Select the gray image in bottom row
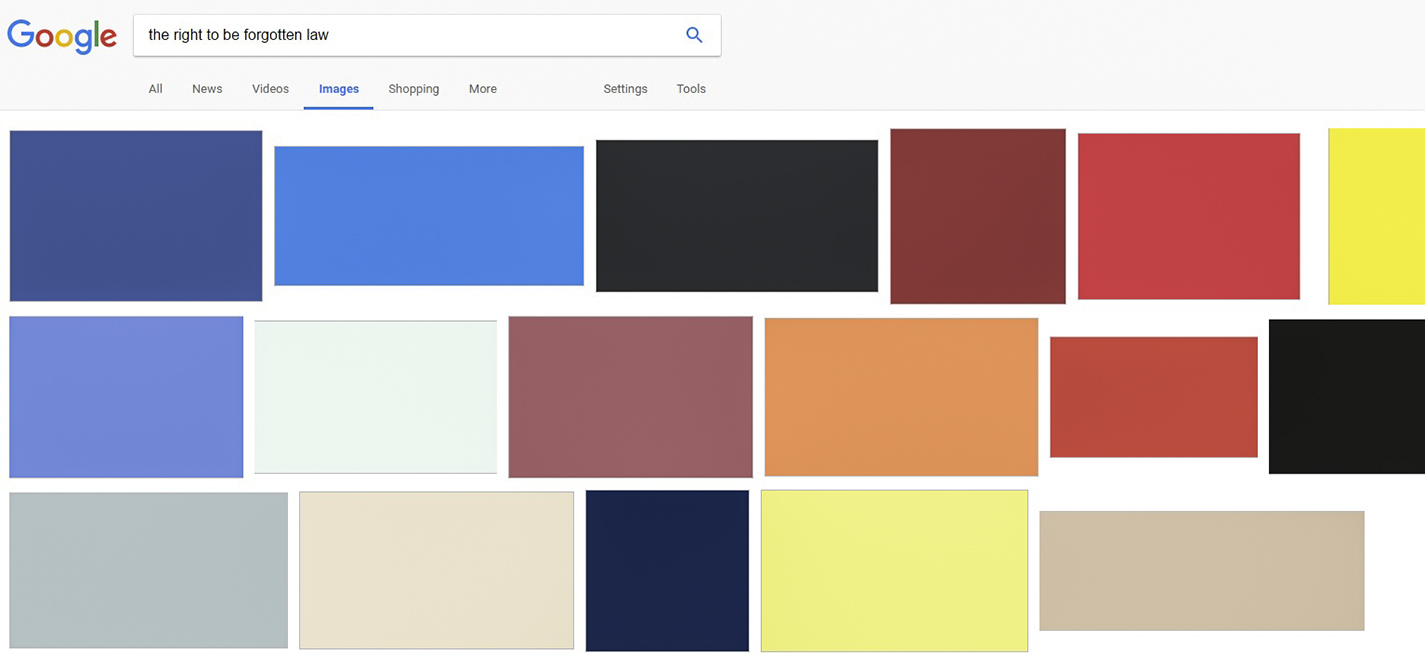Image resolution: width=1425 pixels, height=668 pixels. (x=148, y=570)
